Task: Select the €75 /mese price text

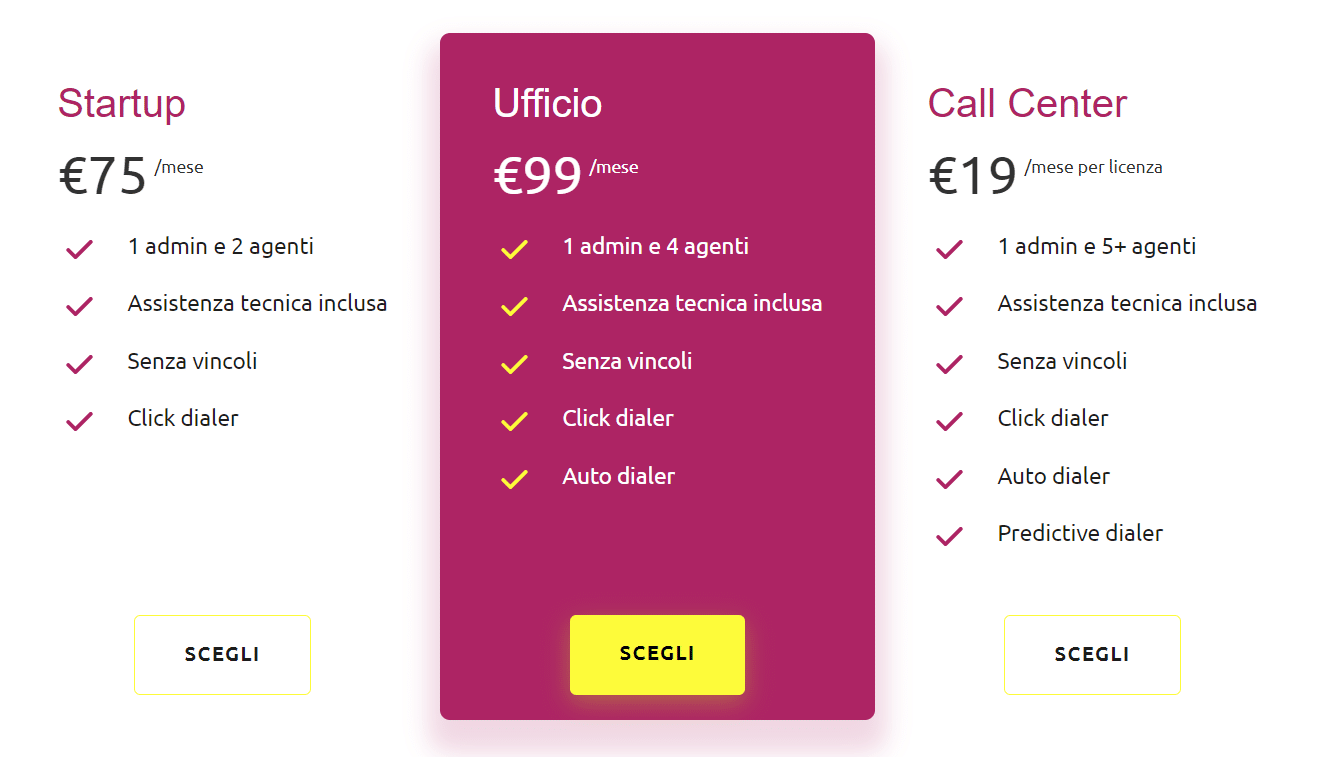Action: 103,175
